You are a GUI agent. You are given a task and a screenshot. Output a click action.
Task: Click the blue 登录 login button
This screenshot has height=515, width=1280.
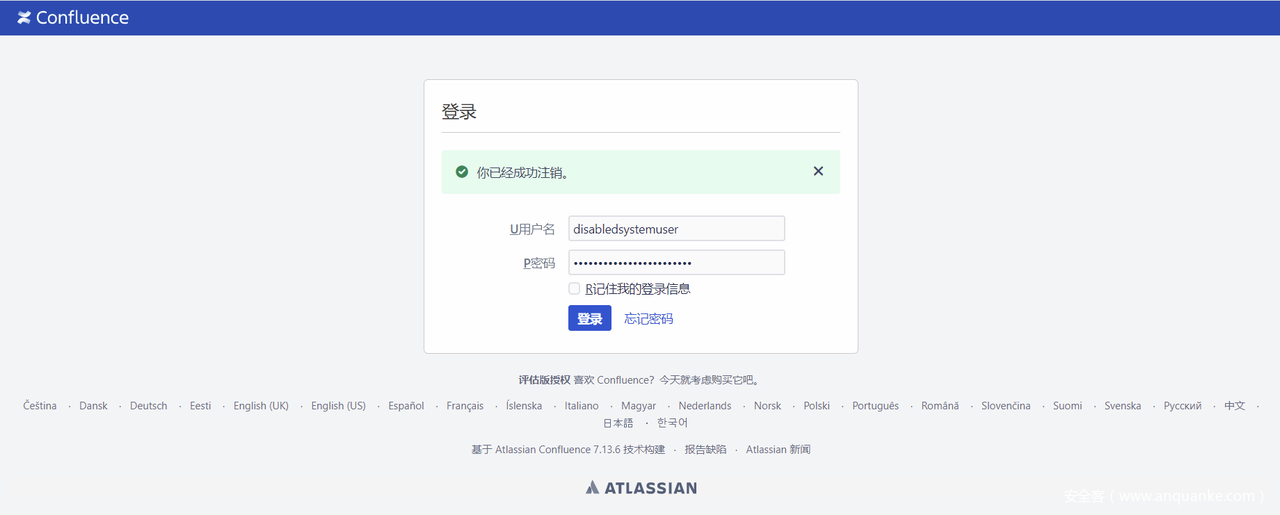point(590,318)
